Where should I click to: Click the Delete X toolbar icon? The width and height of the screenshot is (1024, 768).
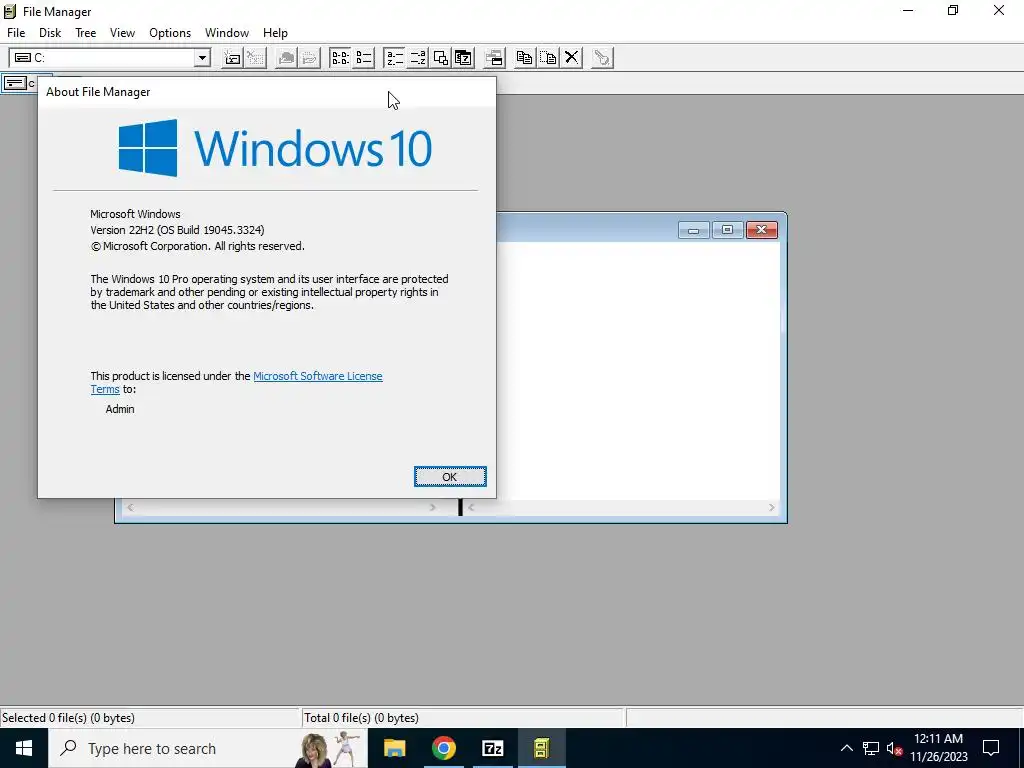(x=571, y=57)
